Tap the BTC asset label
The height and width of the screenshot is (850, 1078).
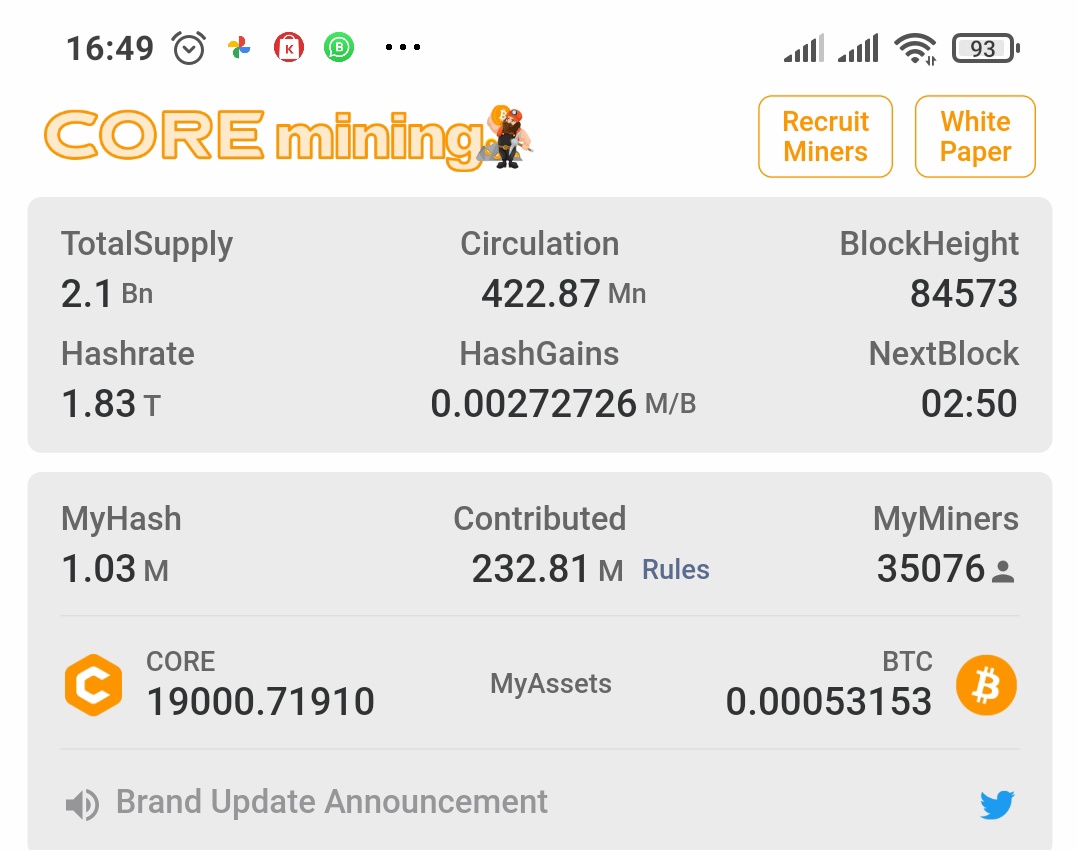(x=908, y=662)
